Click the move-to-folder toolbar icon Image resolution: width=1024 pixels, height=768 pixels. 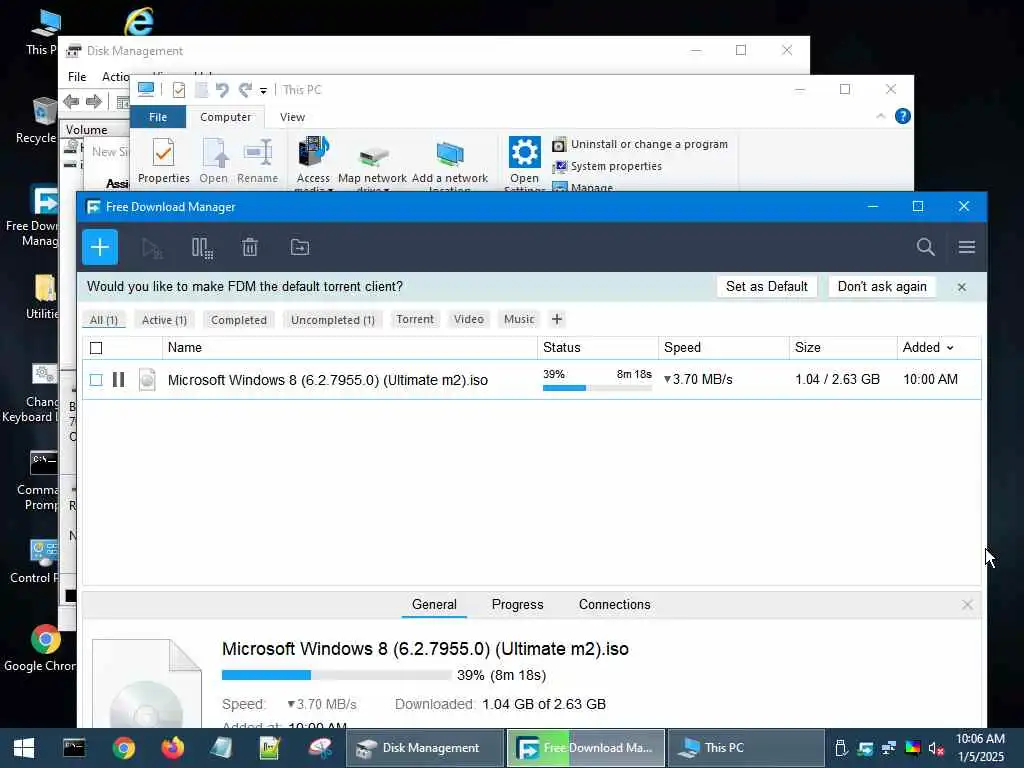coord(300,247)
